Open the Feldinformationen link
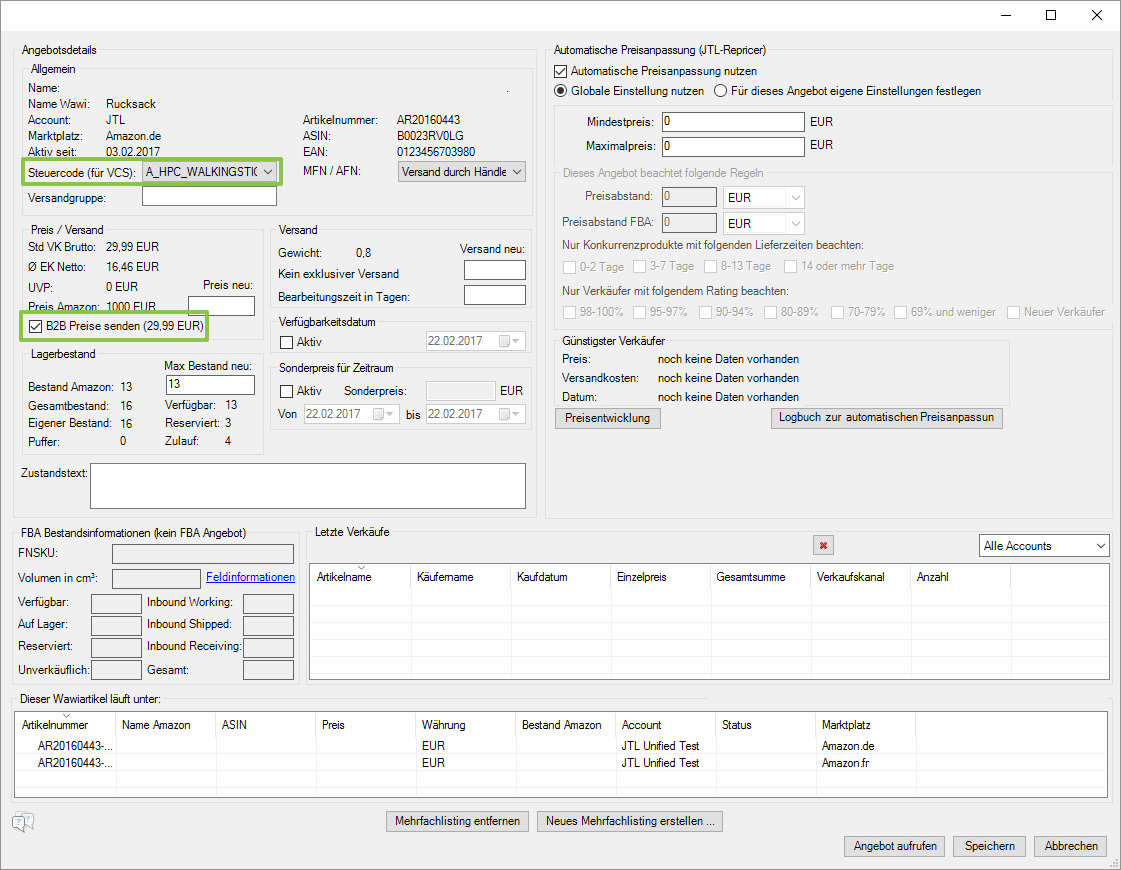The height and width of the screenshot is (870, 1121). click(x=250, y=577)
